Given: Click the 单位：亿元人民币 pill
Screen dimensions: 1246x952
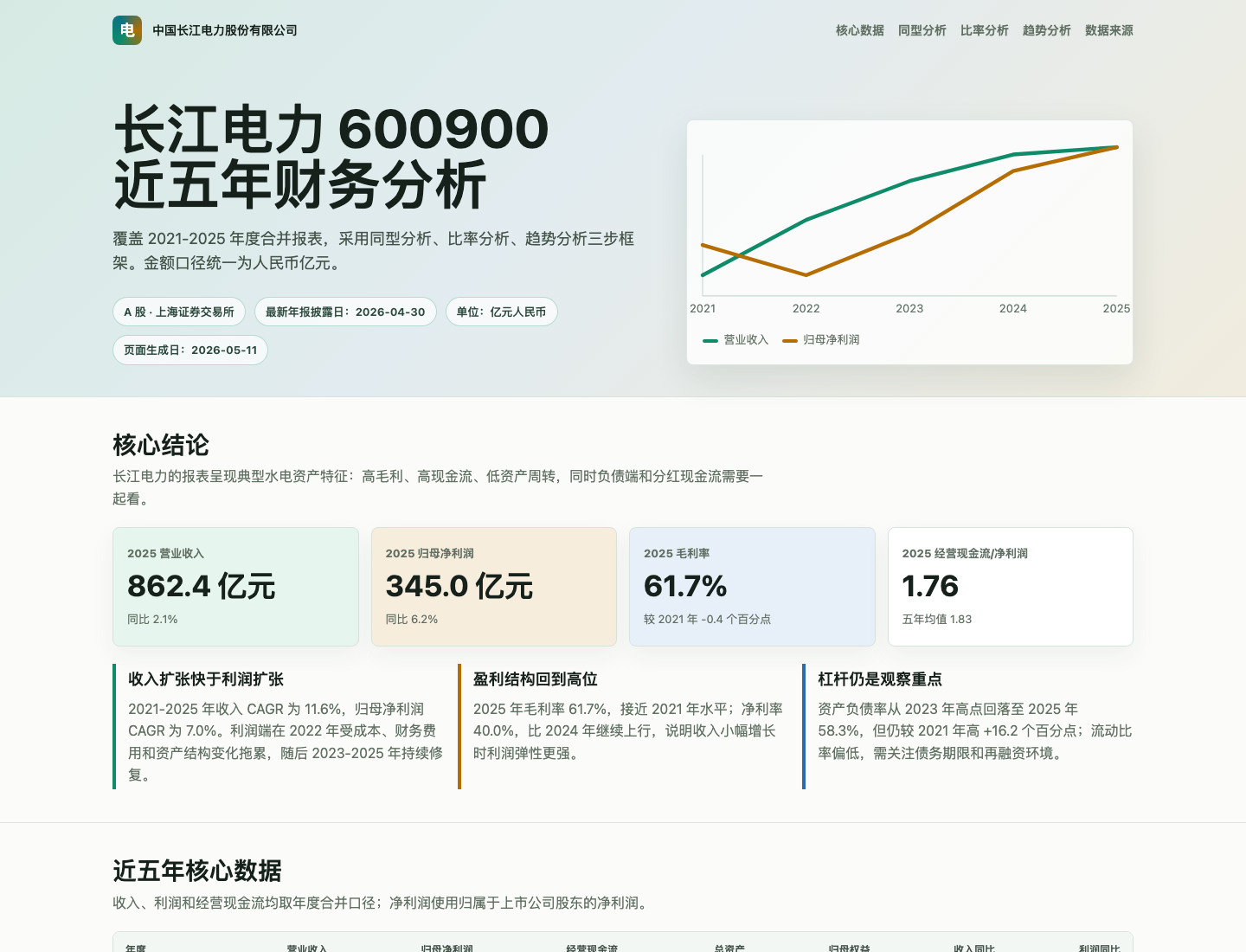Looking at the screenshot, I should coord(501,312).
